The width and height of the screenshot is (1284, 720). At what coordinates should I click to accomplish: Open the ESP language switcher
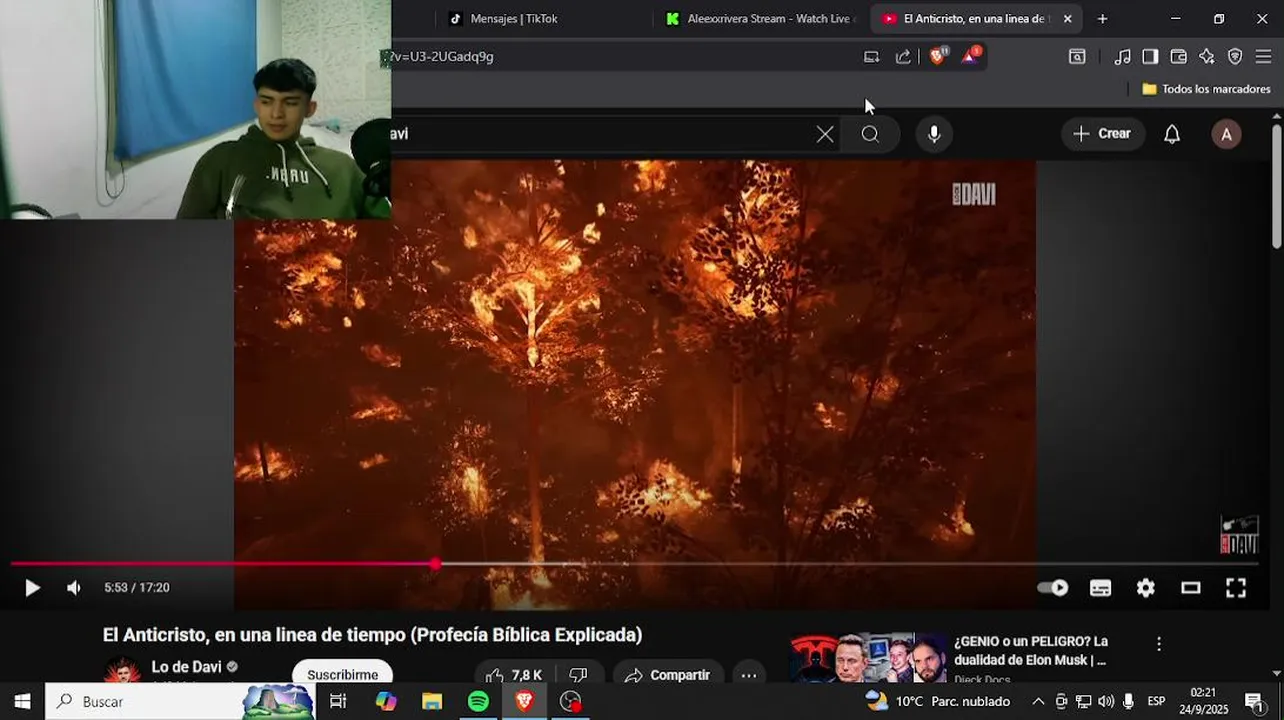[x=1156, y=701]
